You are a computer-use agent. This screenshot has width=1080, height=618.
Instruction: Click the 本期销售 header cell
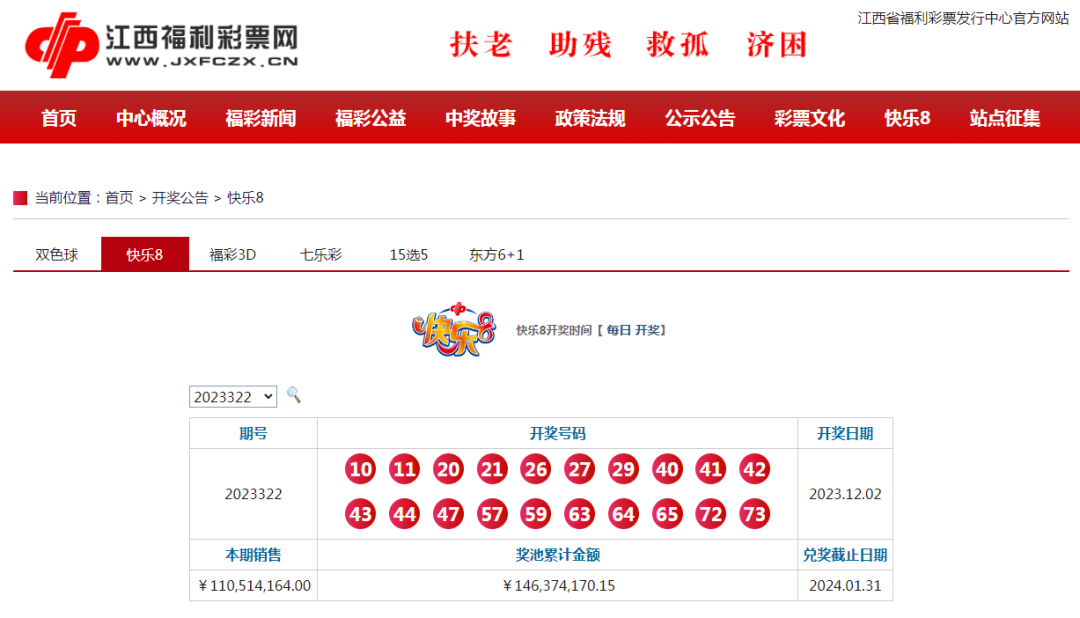(253, 555)
